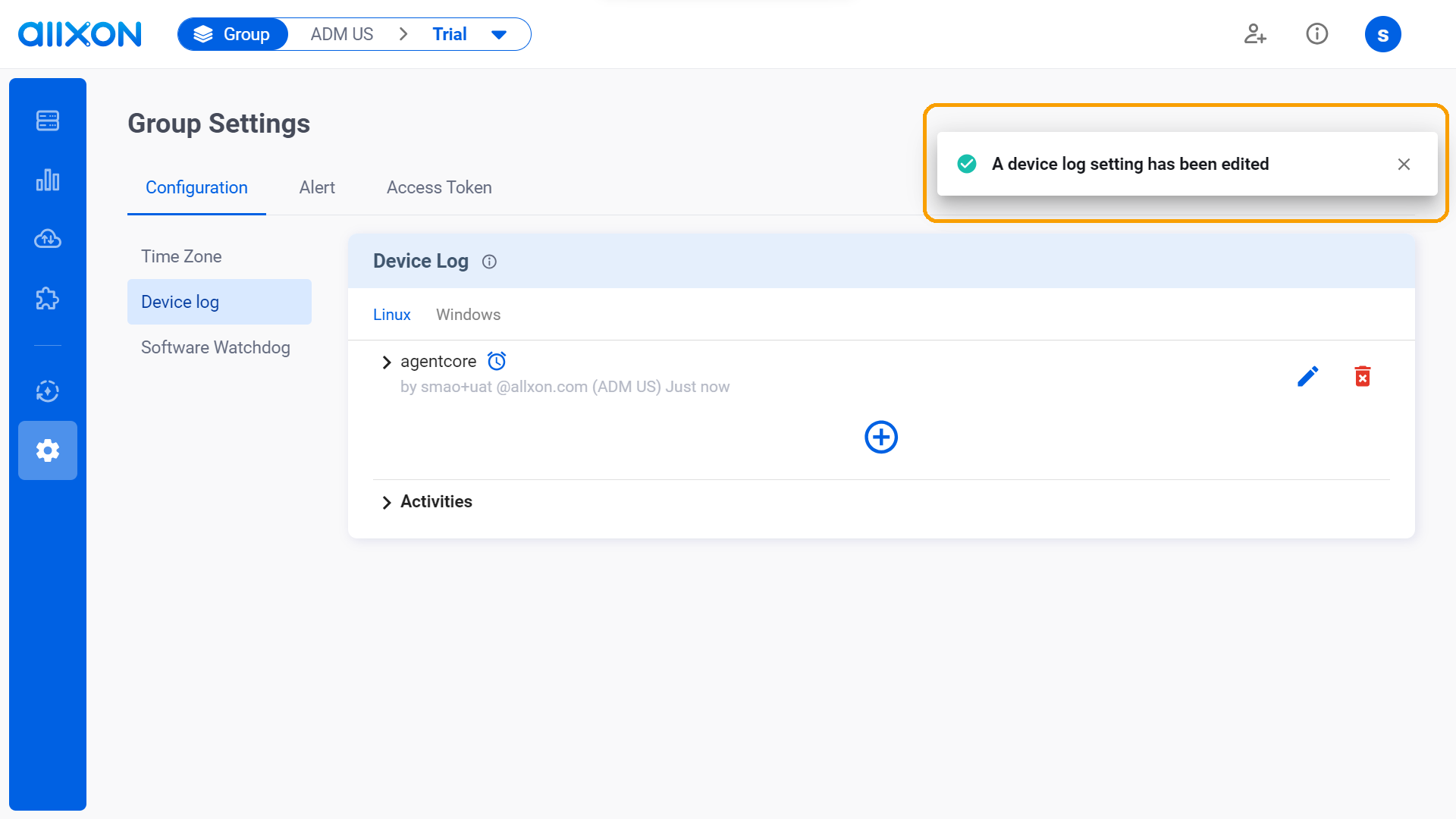Switch to the Access Token tab

point(439,188)
